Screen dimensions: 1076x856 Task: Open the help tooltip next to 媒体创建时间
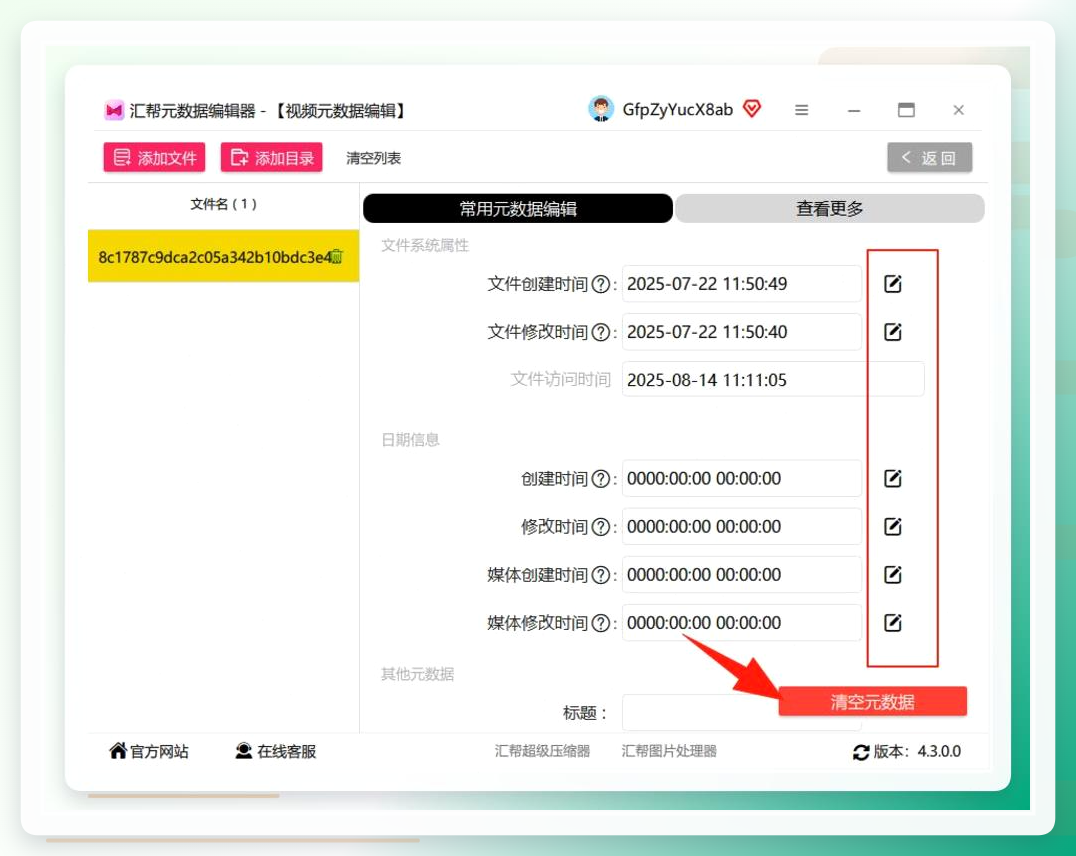click(x=600, y=575)
